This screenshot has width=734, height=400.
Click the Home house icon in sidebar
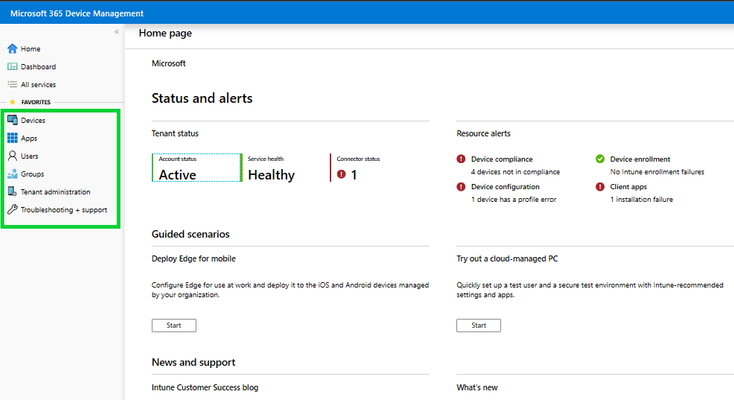click(12, 48)
